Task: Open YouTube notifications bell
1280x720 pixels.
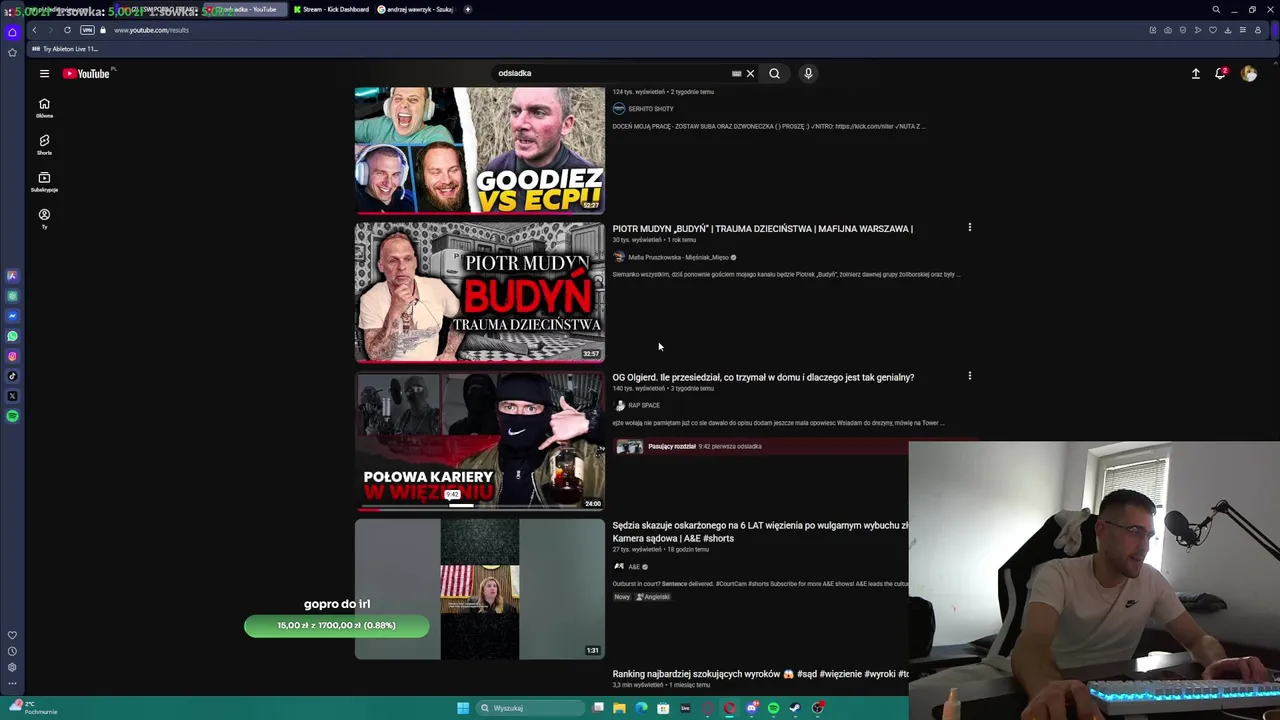Action: [1221, 73]
